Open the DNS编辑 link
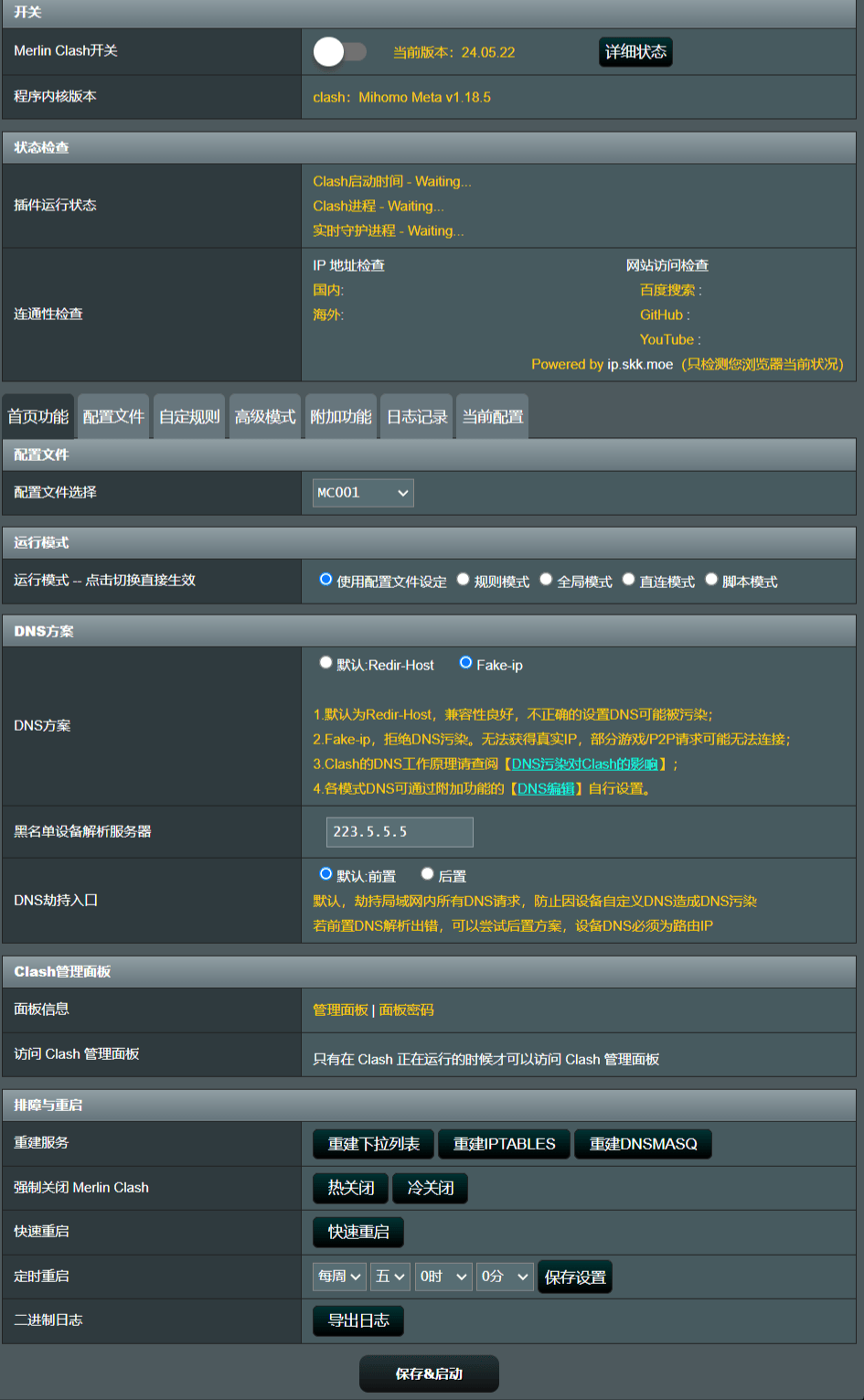Image resolution: width=864 pixels, height=1400 pixels. [546, 789]
